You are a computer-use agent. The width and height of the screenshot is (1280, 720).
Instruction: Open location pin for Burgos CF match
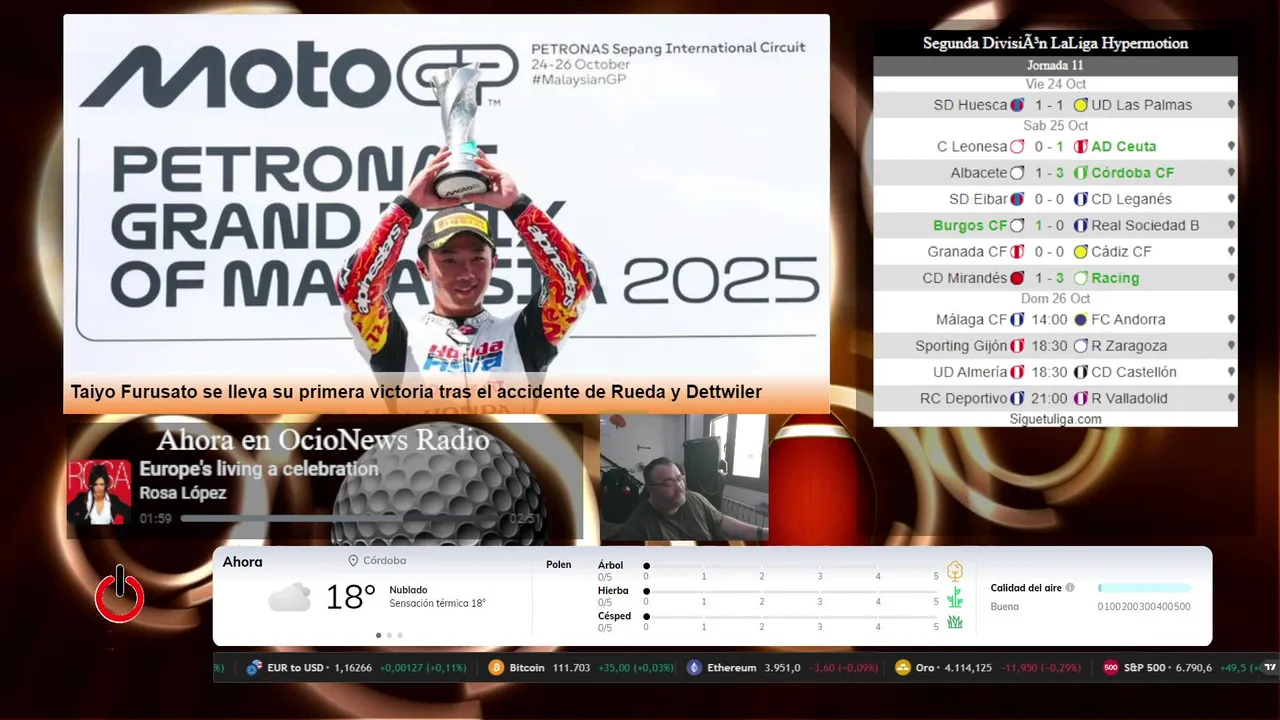point(1231,226)
